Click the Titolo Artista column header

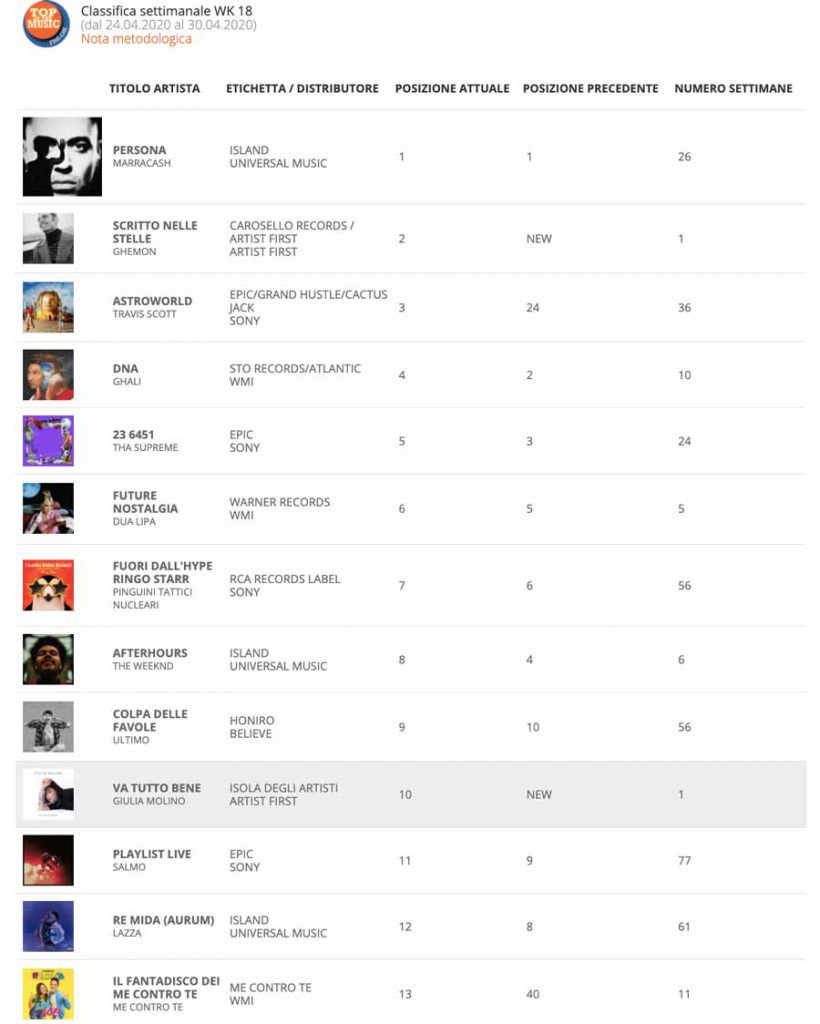coord(155,88)
